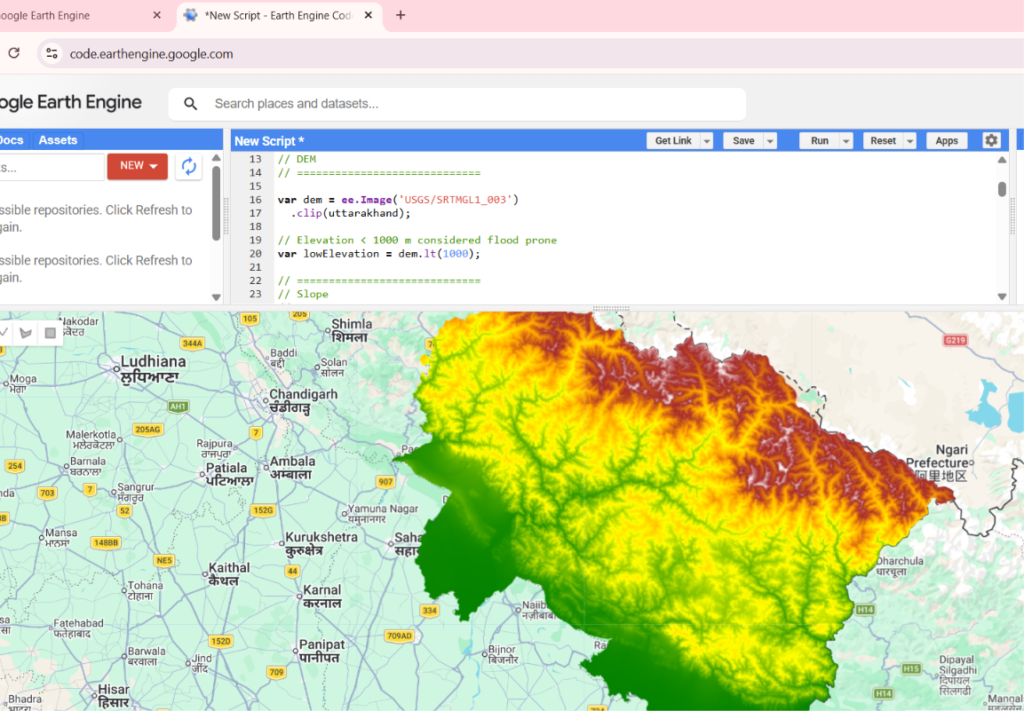The image size is (1024, 711).
Task: Select the line drawing tool on map
Action: (4, 333)
